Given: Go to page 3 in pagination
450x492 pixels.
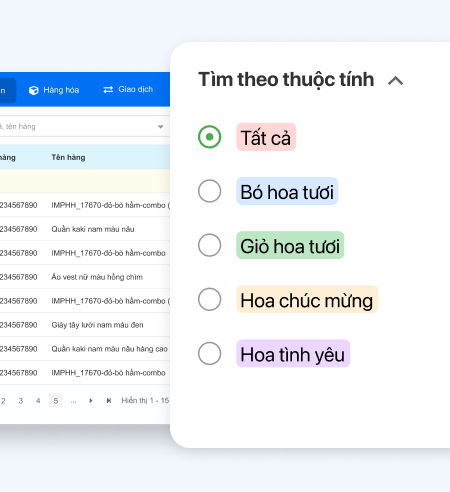Looking at the screenshot, I should point(21,401).
